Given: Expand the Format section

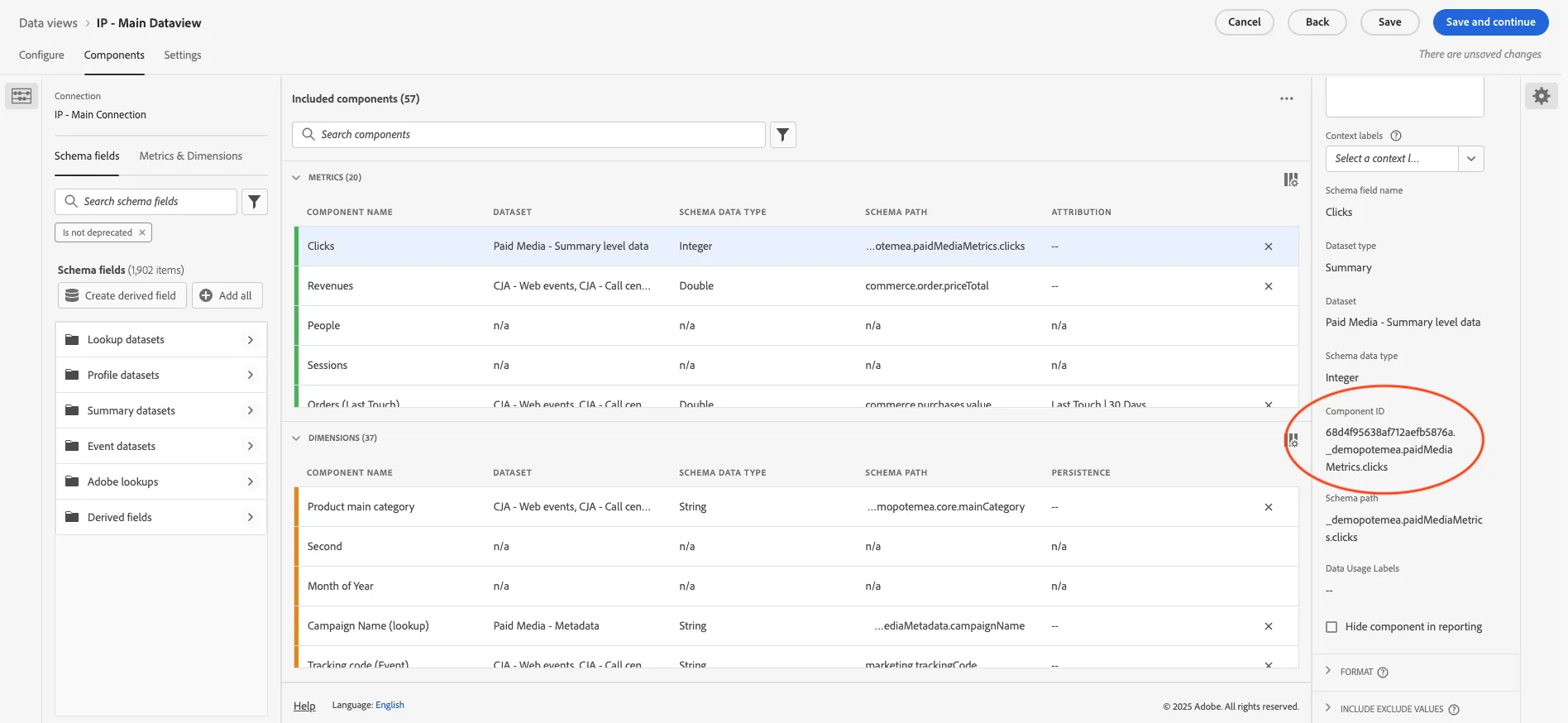Looking at the screenshot, I should [1328, 671].
